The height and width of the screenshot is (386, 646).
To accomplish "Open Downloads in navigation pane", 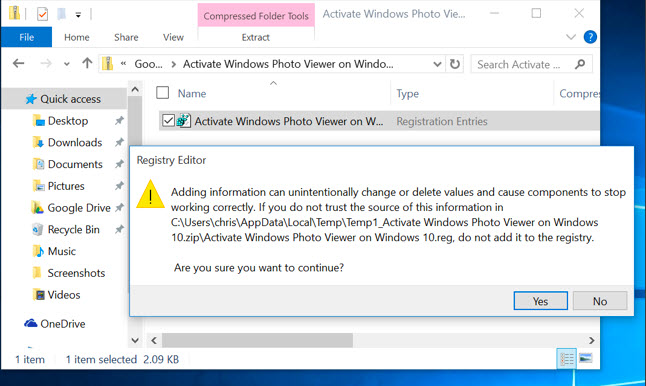I will tap(75, 143).
